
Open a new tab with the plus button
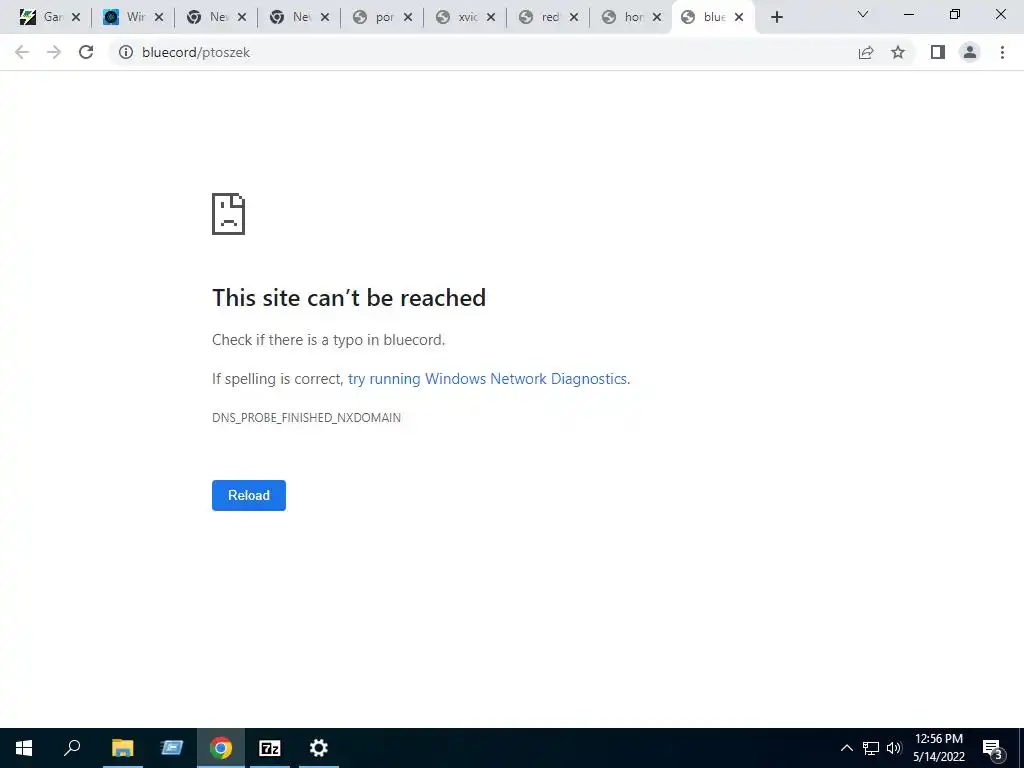(x=776, y=17)
